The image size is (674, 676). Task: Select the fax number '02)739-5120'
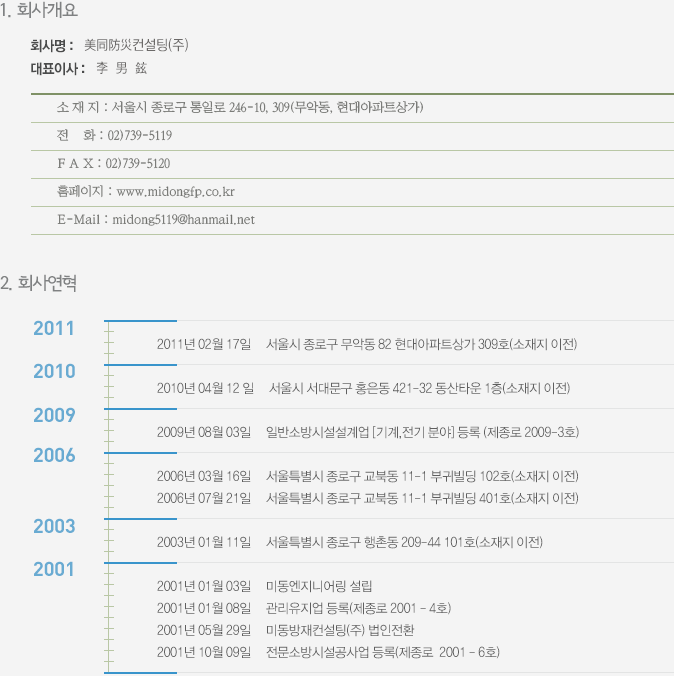(x=138, y=163)
